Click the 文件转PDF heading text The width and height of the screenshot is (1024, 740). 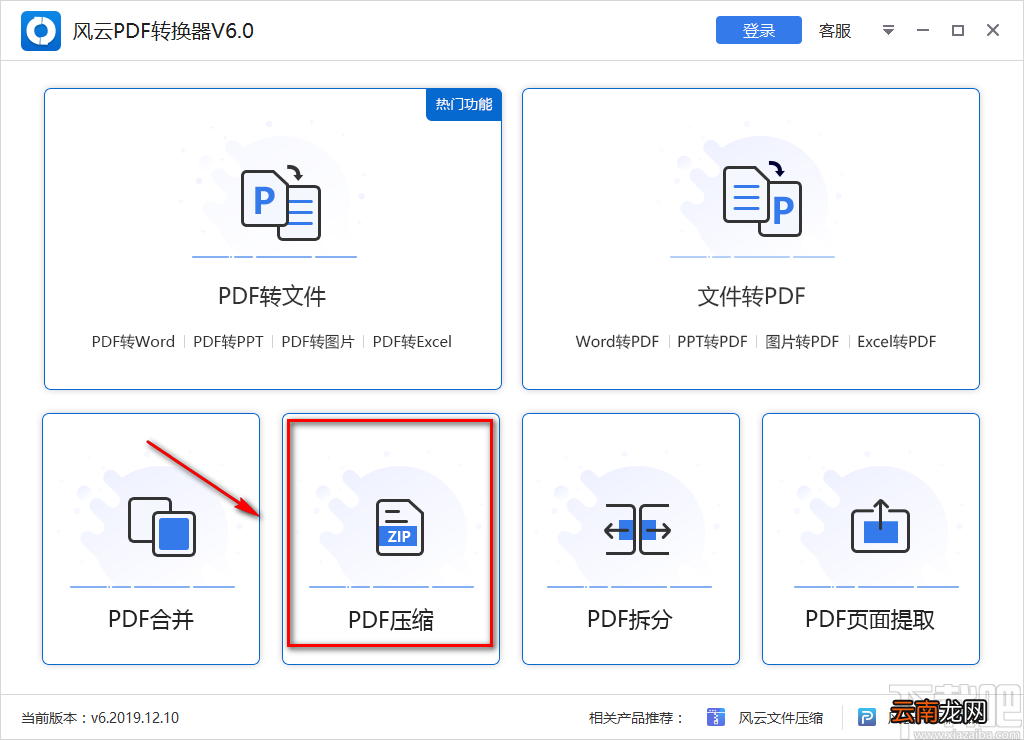[751, 296]
